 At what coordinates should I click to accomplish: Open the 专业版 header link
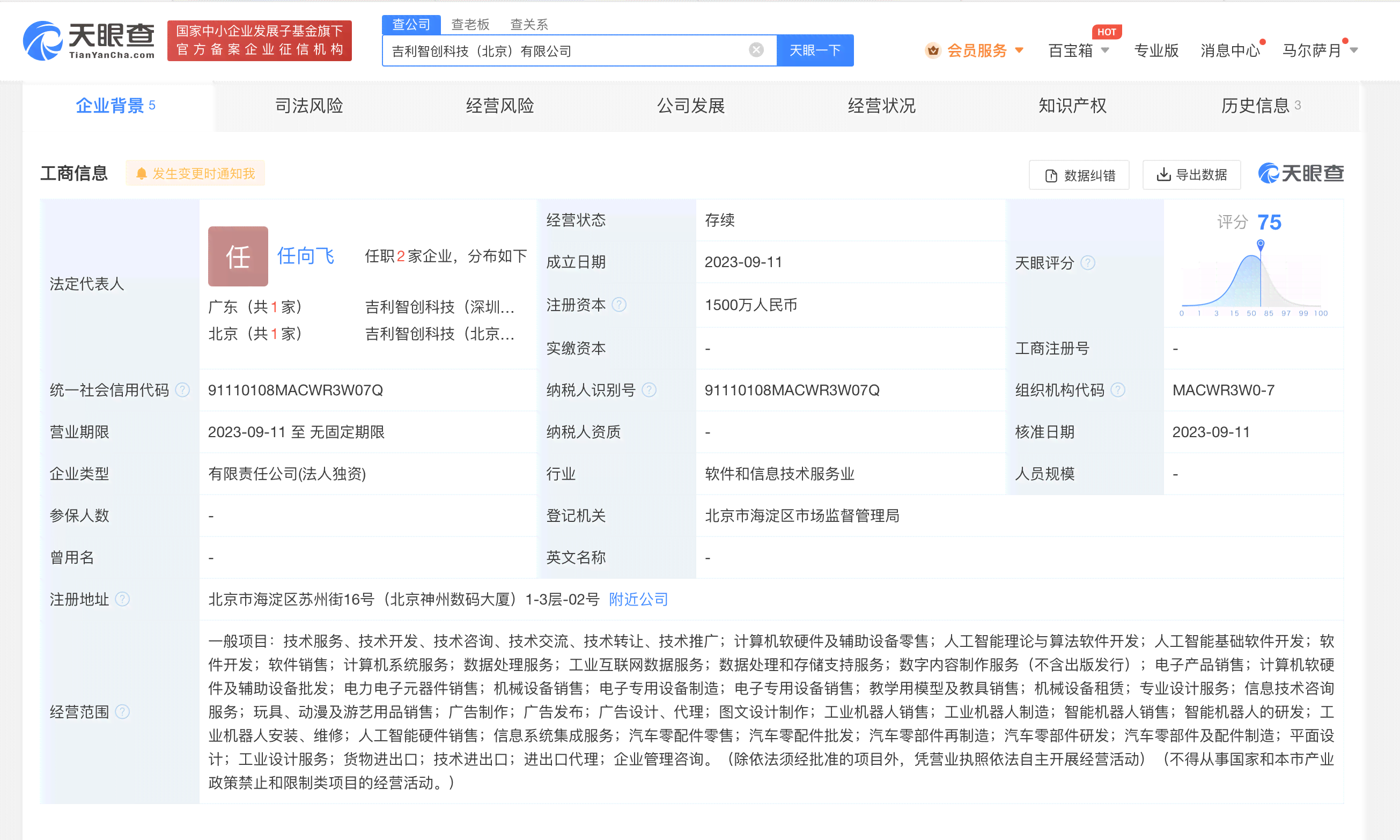click(x=1156, y=50)
